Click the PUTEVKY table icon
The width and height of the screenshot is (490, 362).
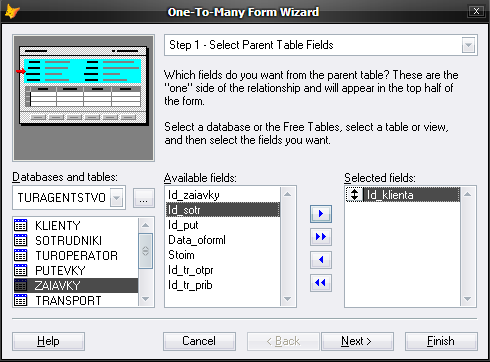click(21, 270)
